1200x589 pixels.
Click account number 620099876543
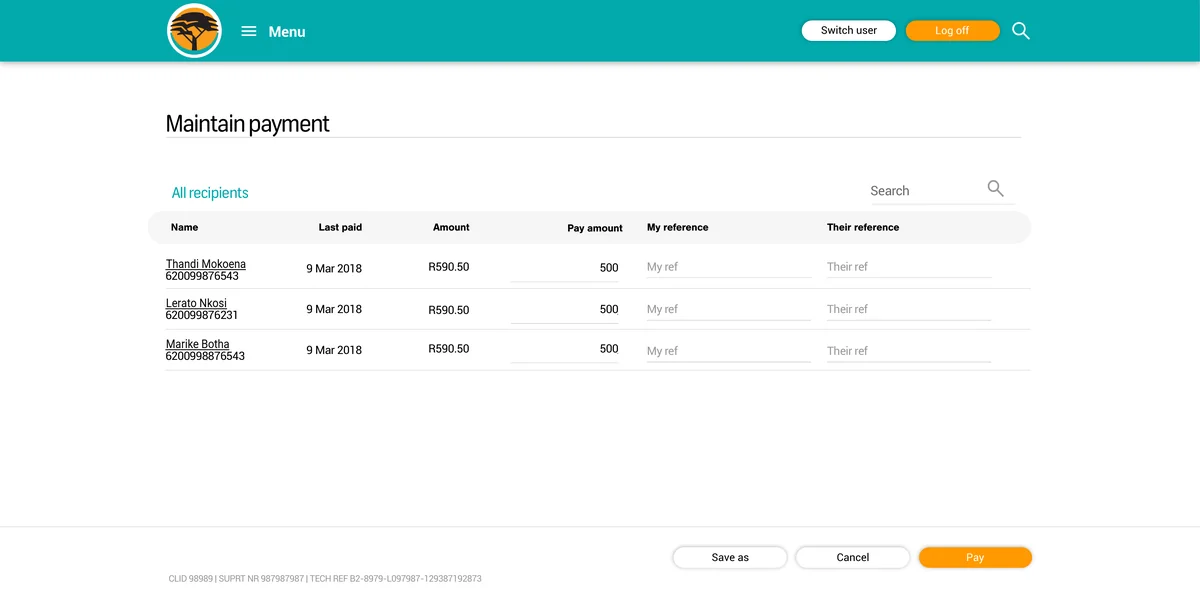[202, 276]
